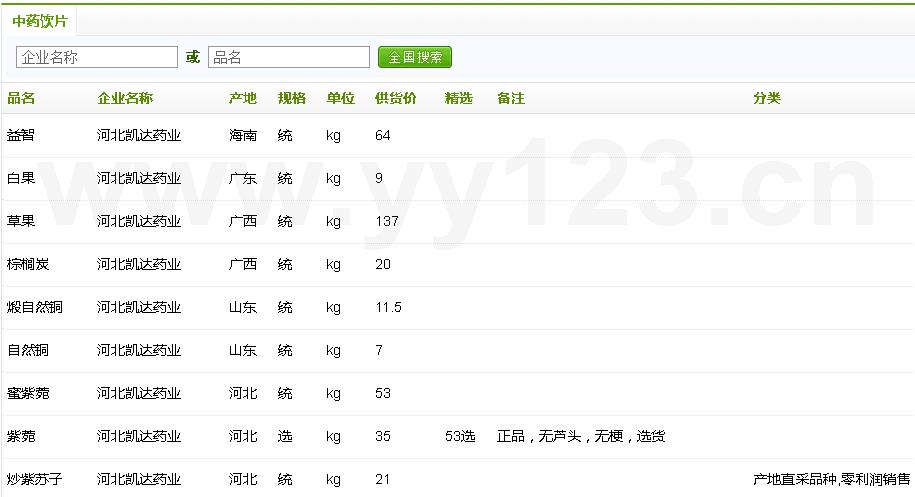
Task: Select the 白果 product name
Action: [21, 178]
